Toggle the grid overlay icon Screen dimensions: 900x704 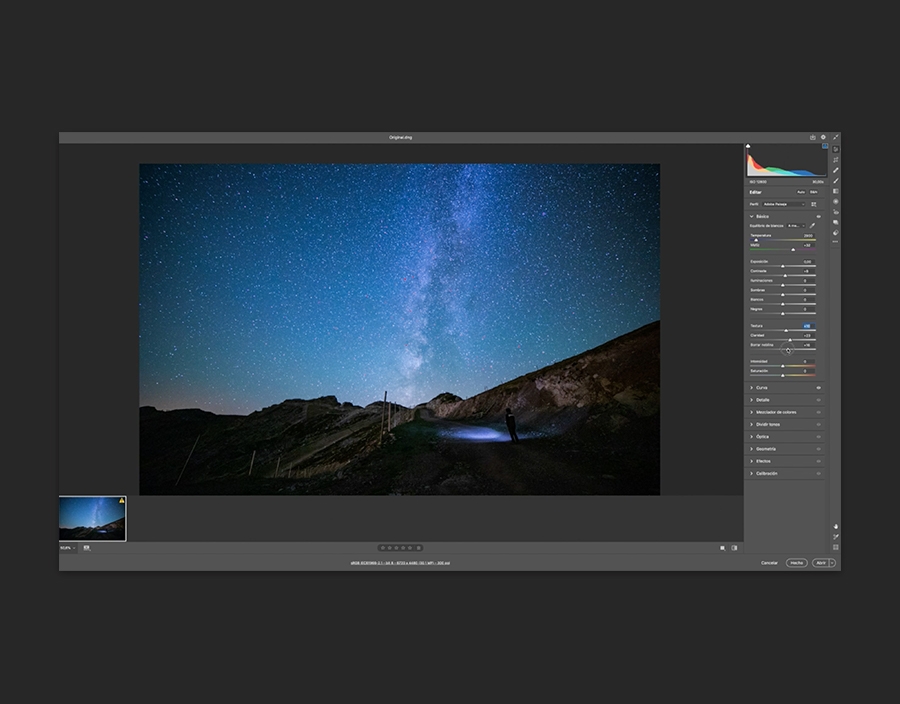[836, 547]
